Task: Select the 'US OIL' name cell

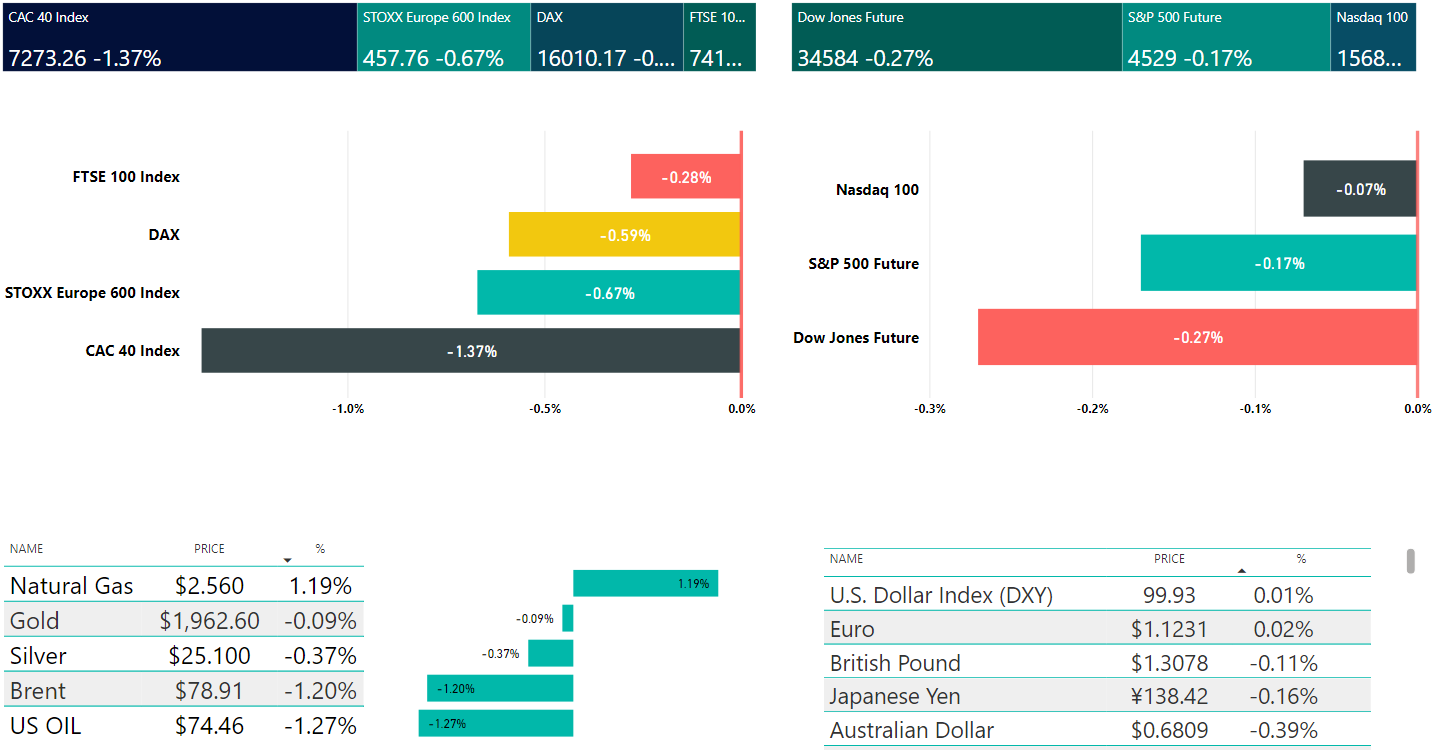Action: point(45,726)
